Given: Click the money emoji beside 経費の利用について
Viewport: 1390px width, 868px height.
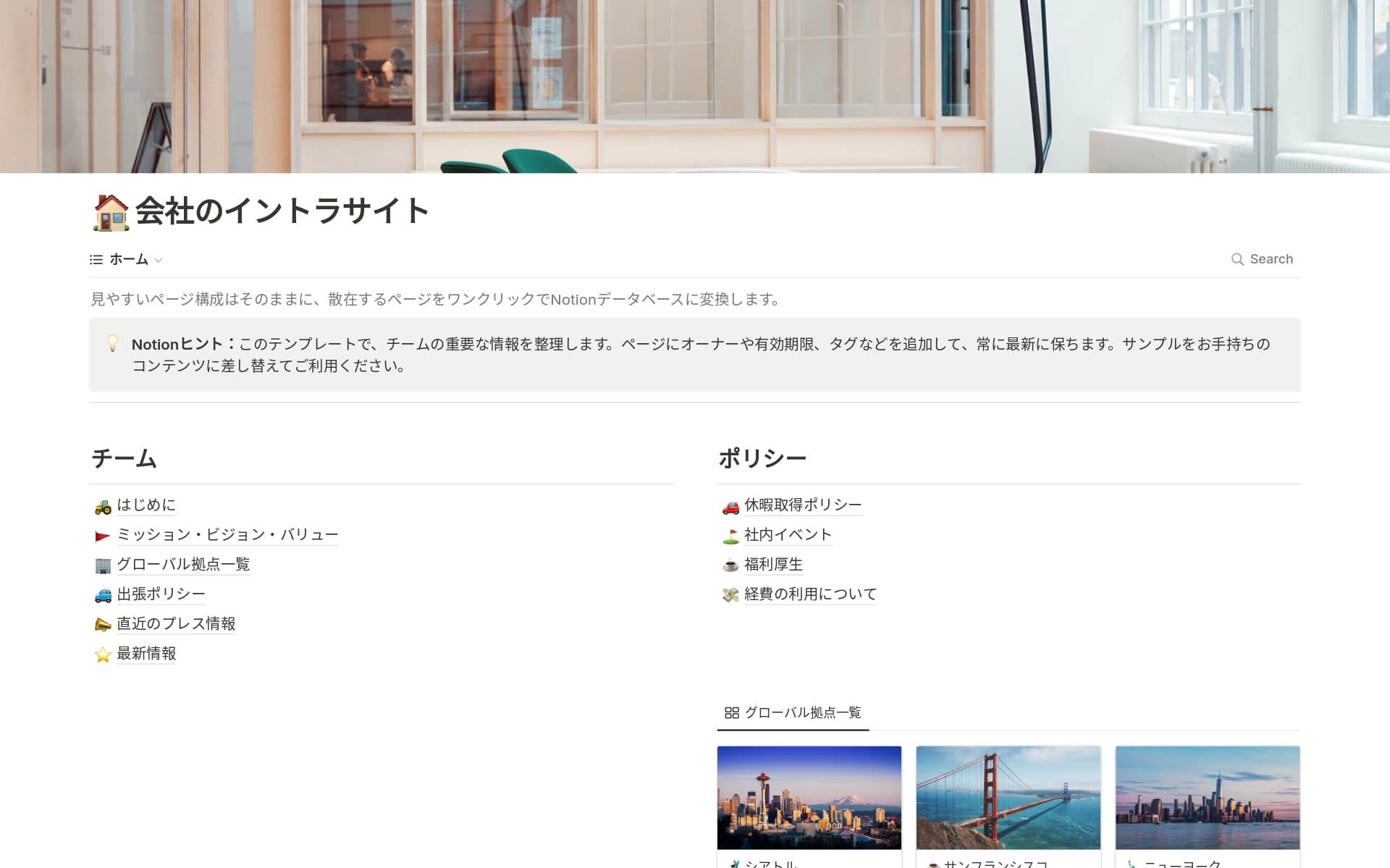Looking at the screenshot, I should 730,595.
